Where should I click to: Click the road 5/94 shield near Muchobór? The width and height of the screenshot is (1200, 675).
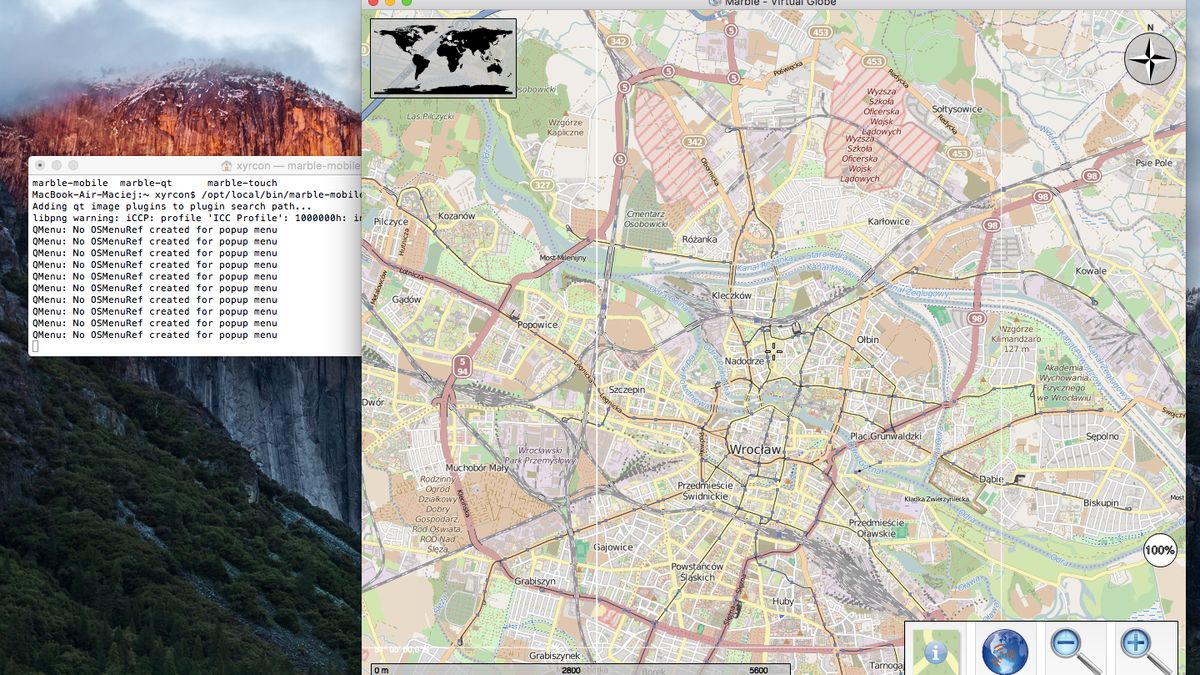tap(461, 364)
